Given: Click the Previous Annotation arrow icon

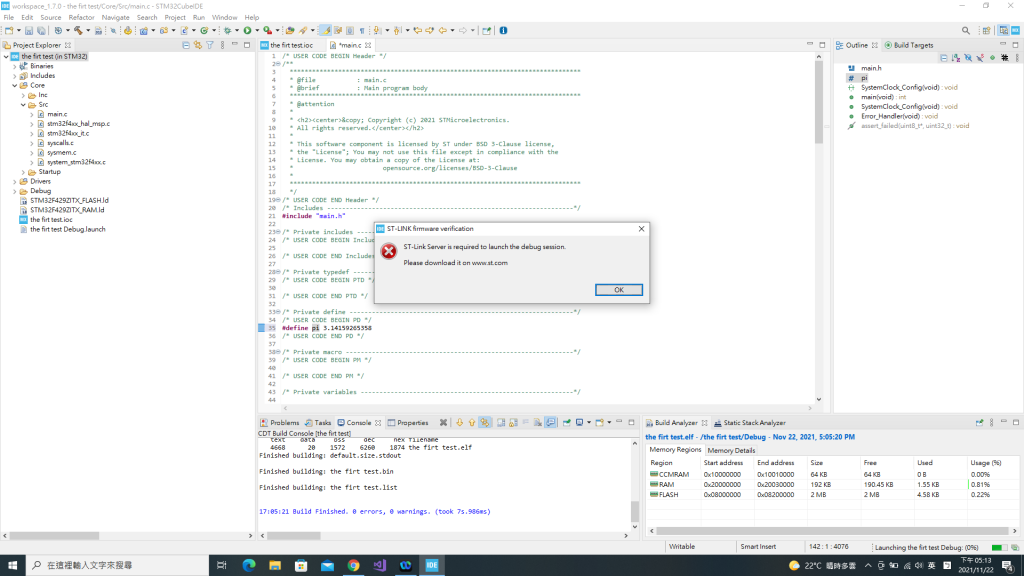Looking at the screenshot, I should click(396, 31).
